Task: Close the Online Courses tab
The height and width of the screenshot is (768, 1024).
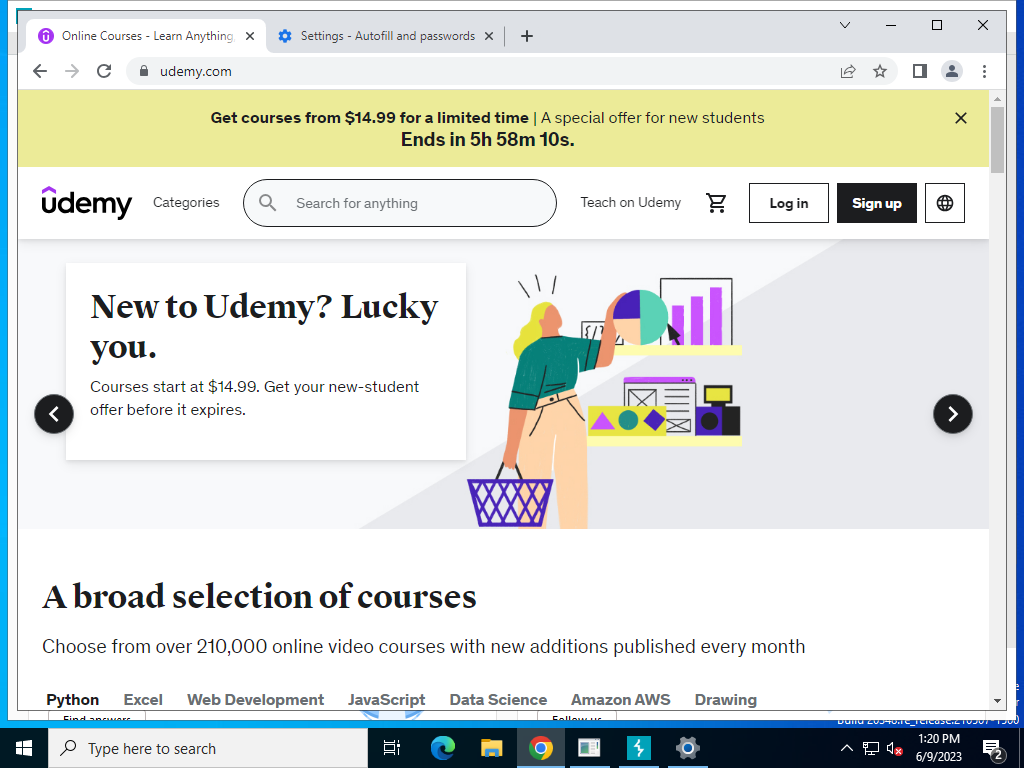Action: 250,36
